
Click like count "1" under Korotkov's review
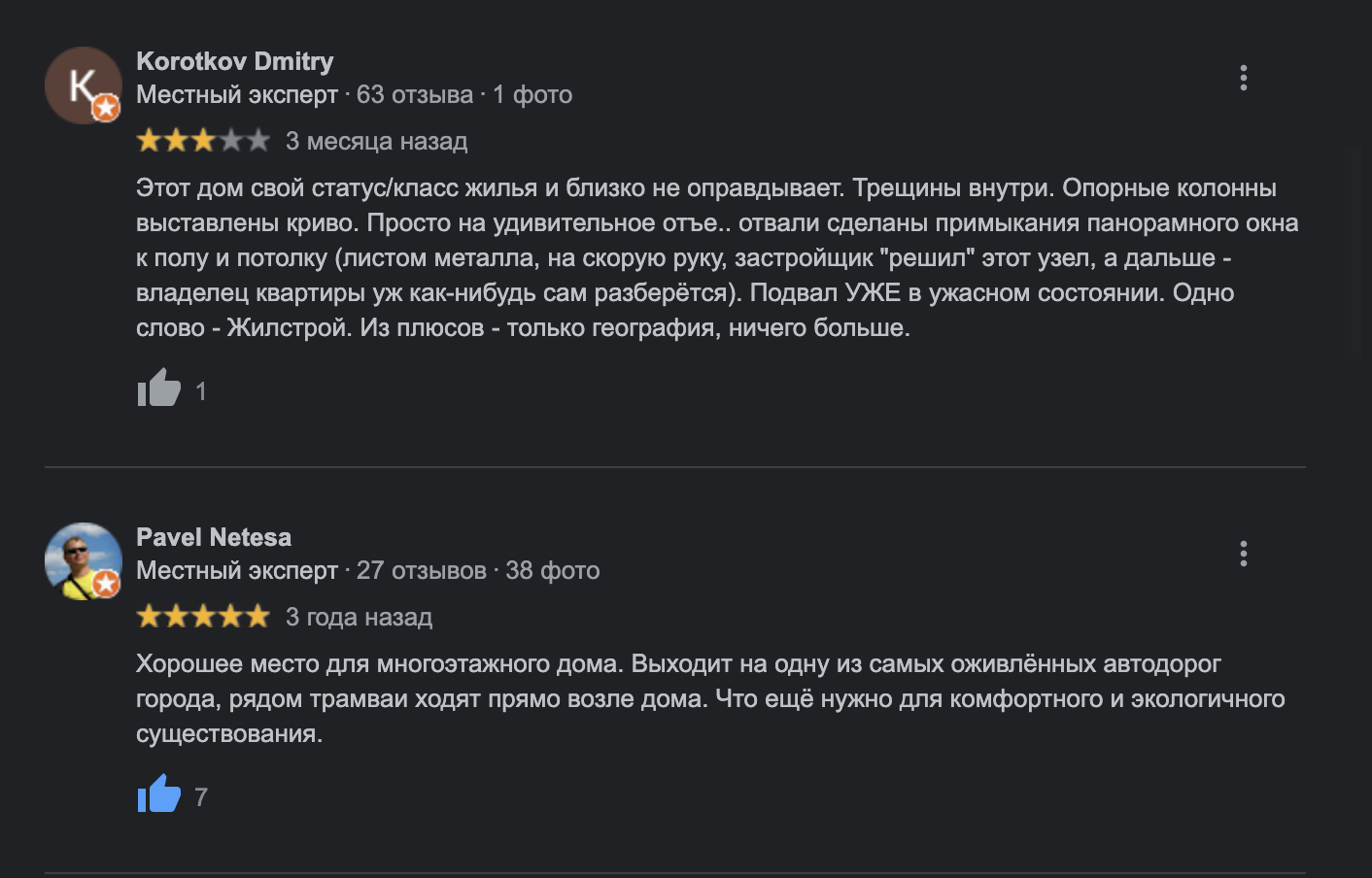(201, 391)
